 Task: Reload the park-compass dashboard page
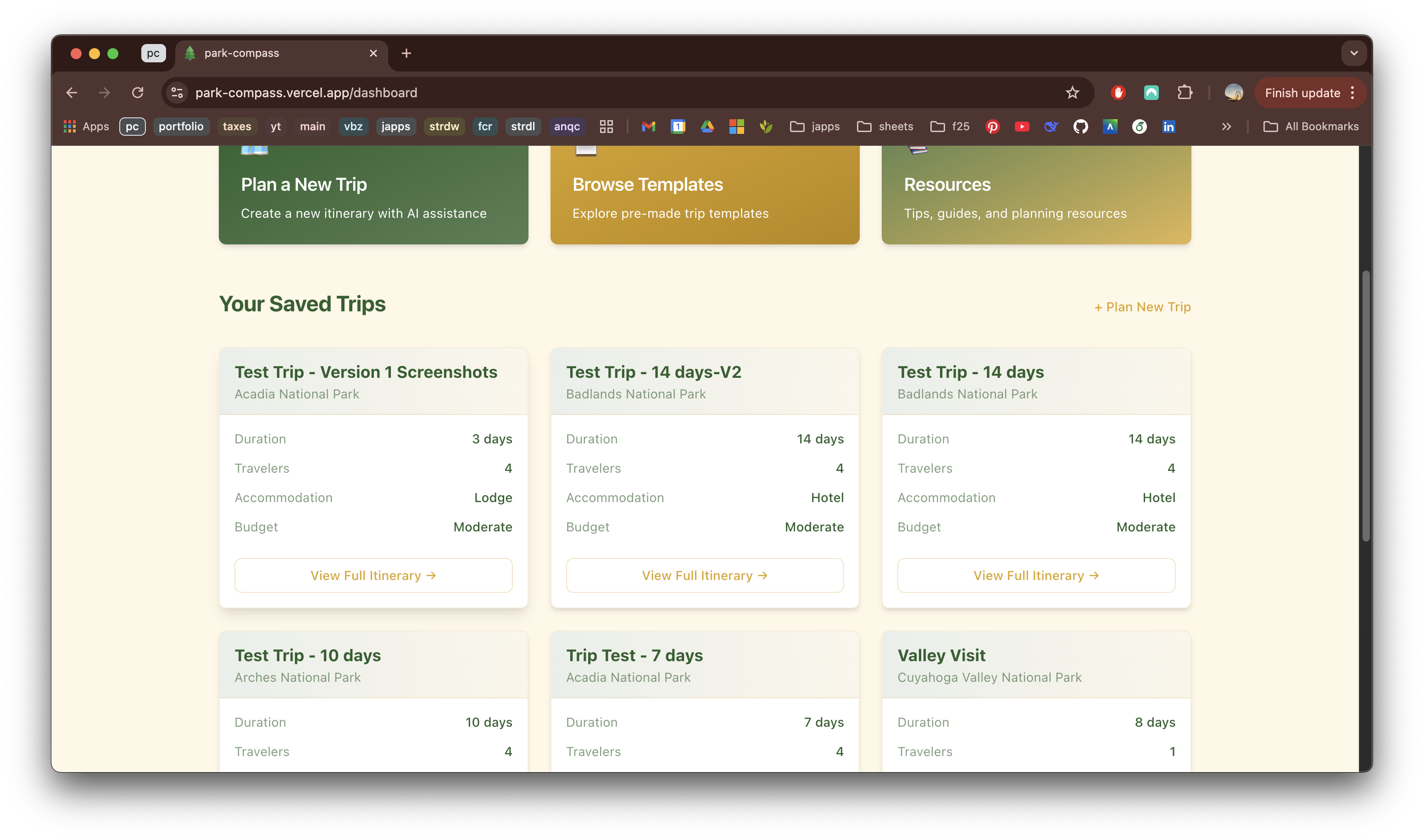point(138,93)
